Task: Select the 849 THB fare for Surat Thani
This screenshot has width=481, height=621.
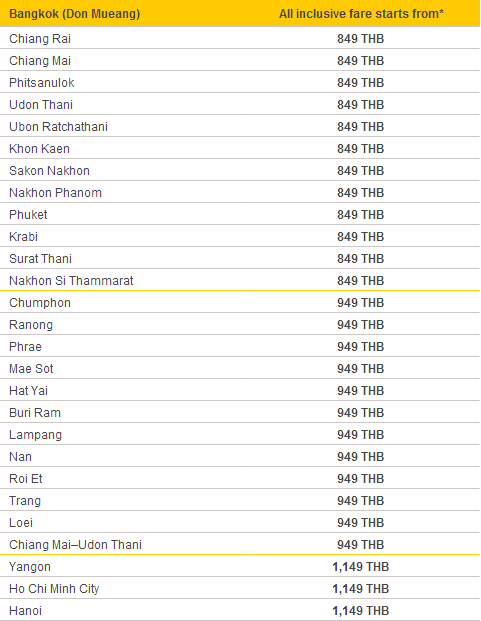Action: 360,259
